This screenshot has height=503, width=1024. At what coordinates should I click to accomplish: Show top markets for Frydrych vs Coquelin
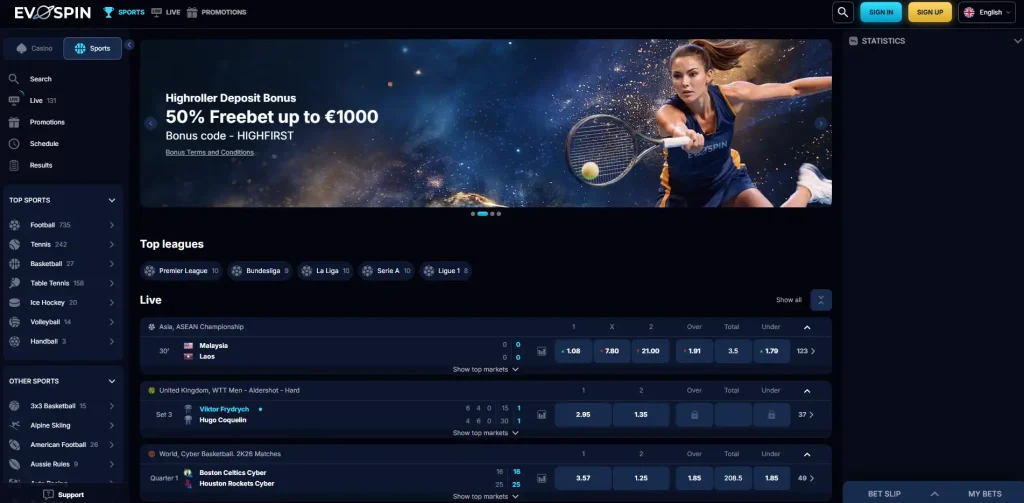[485, 433]
